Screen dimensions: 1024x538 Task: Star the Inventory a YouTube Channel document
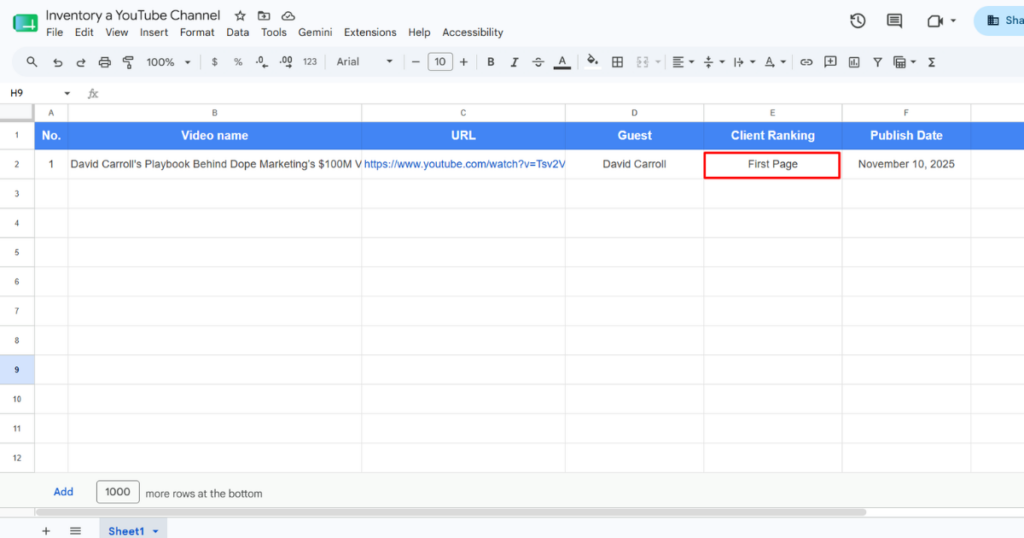tap(240, 16)
